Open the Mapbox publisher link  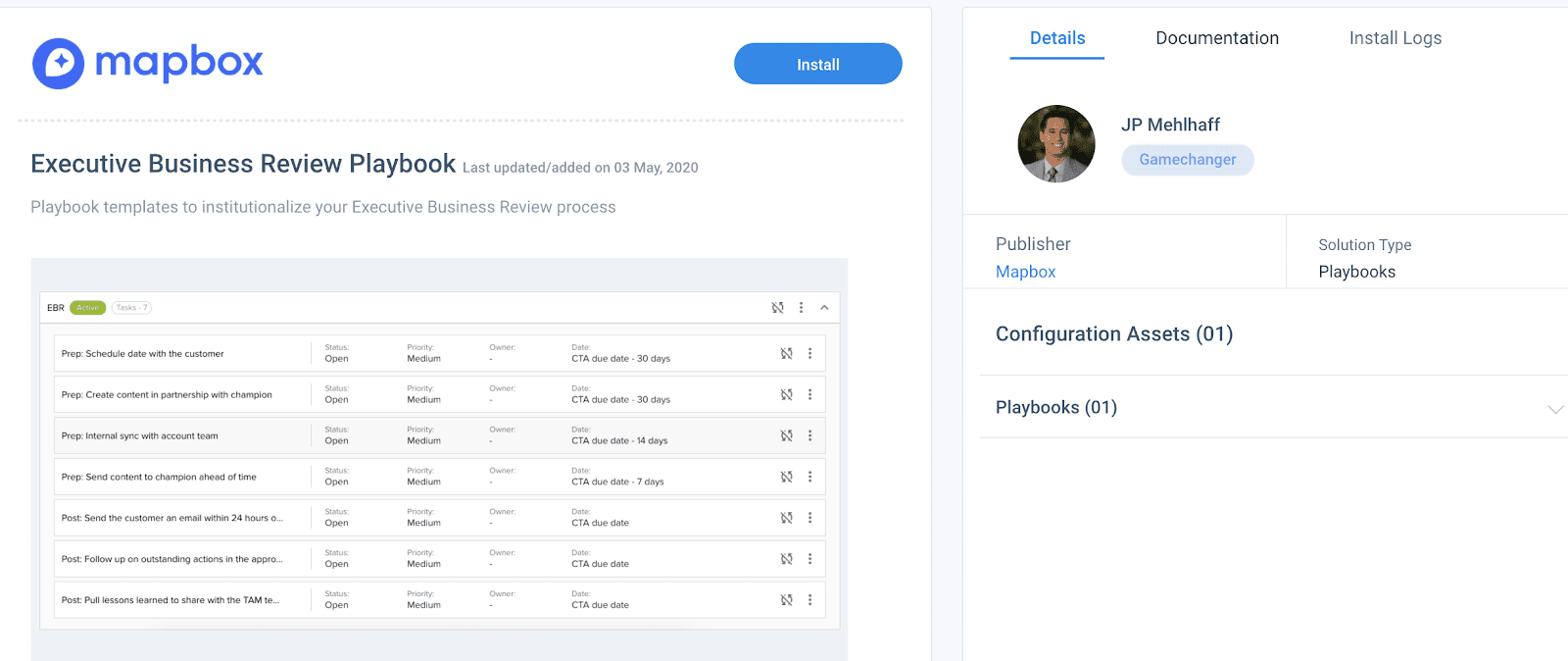pyautogui.click(x=1025, y=272)
